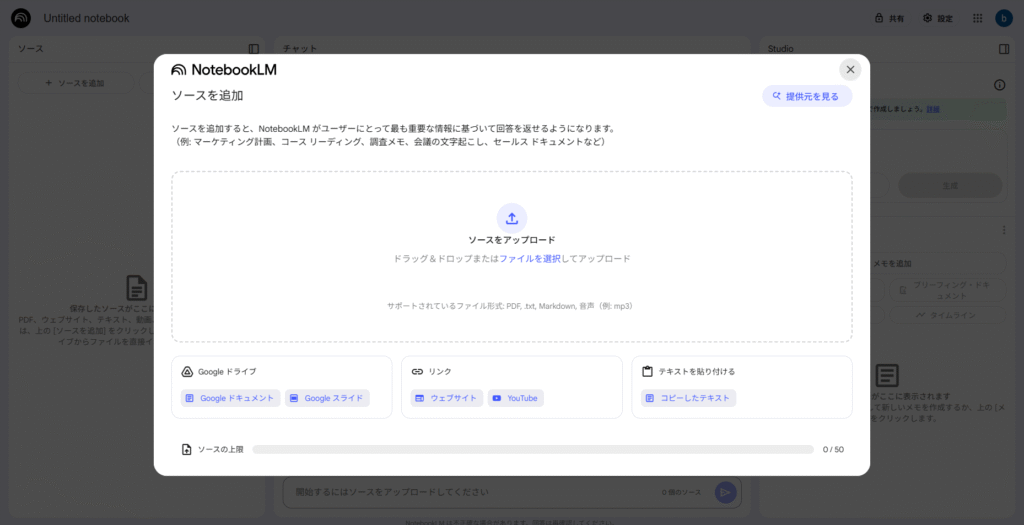1024x525 pixels.
Task: Click the ウェブサイト browser icon
Action: click(x=419, y=398)
